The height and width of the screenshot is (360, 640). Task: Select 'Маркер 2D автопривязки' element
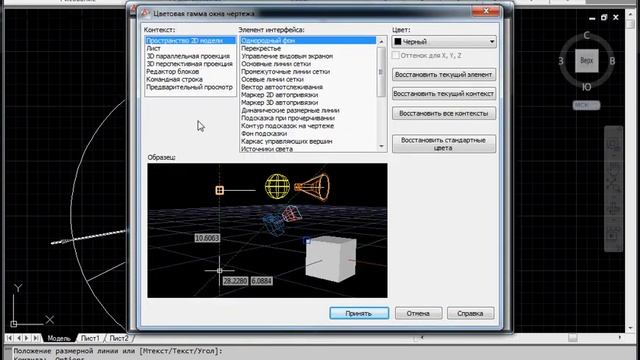pyautogui.click(x=280, y=95)
